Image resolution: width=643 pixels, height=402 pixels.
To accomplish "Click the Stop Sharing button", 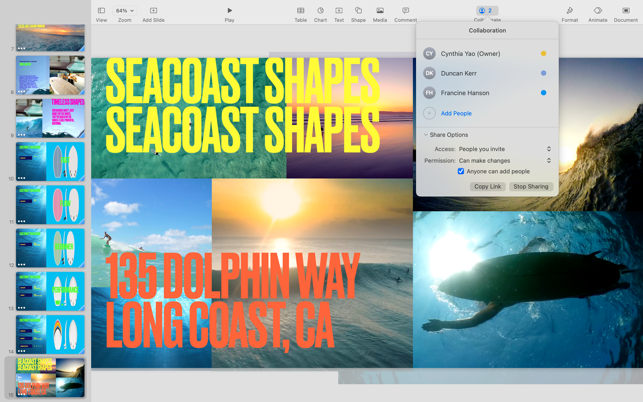I will 531,187.
